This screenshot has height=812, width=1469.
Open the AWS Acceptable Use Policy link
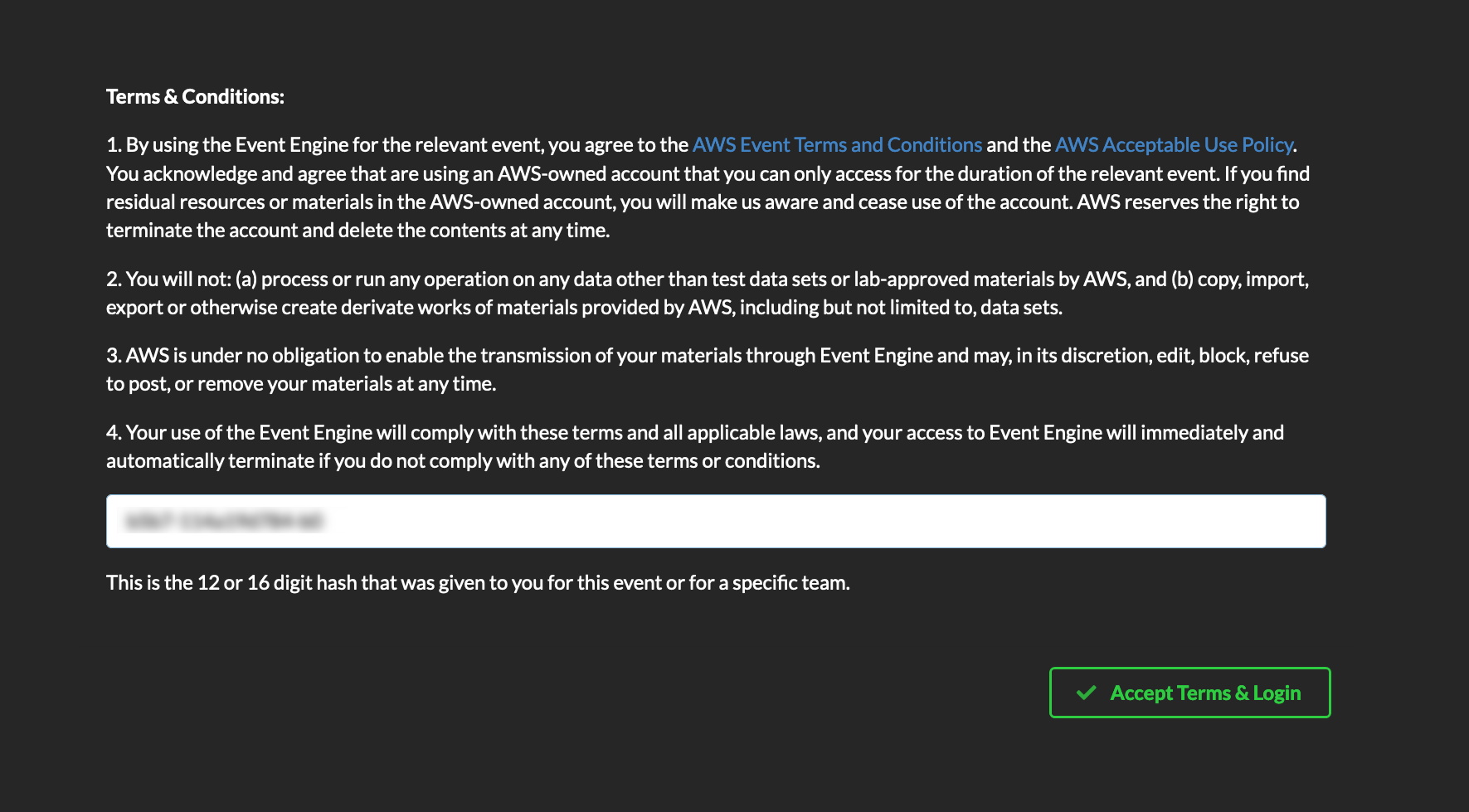coord(1174,145)
